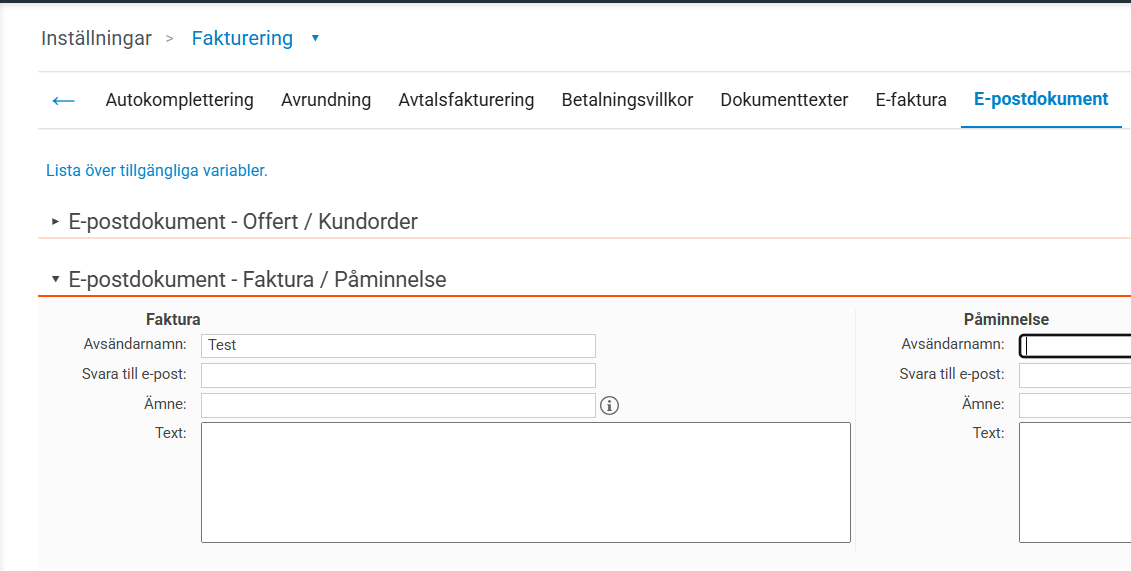Image resolution: width=1131 pixels, height=571 pixels.
Task: Switch to the E-faktura tab
Action: point(911,100)
